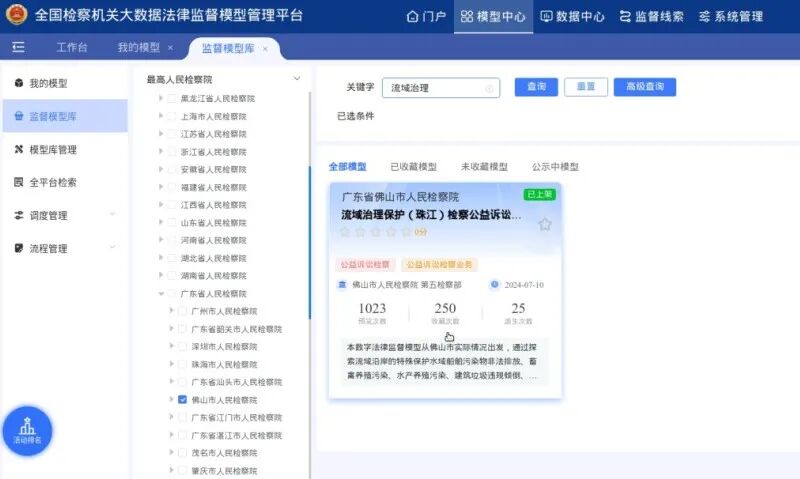The height and width of the screenshot is (479, 800).
Task: Click the 活动排名 floating round button
Action: [x=28, y=431]
